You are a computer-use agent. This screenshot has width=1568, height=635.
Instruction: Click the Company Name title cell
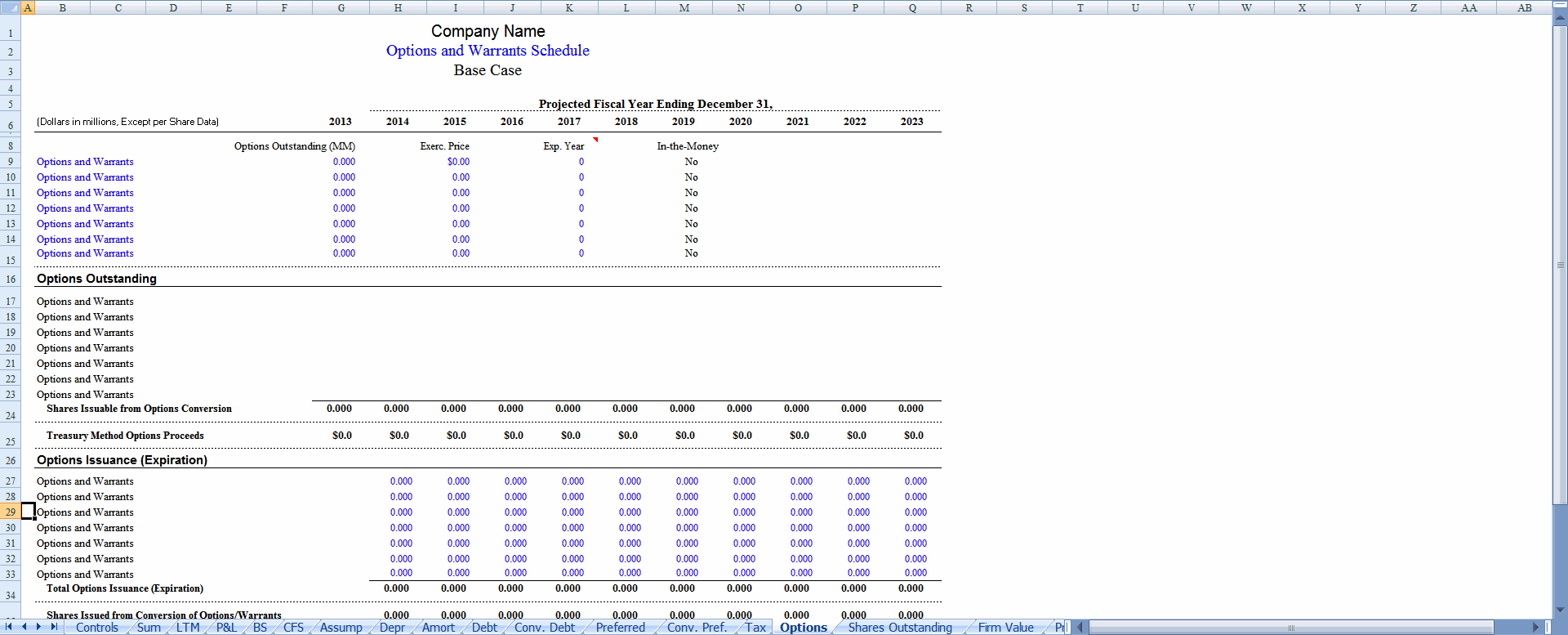point(488,31)
